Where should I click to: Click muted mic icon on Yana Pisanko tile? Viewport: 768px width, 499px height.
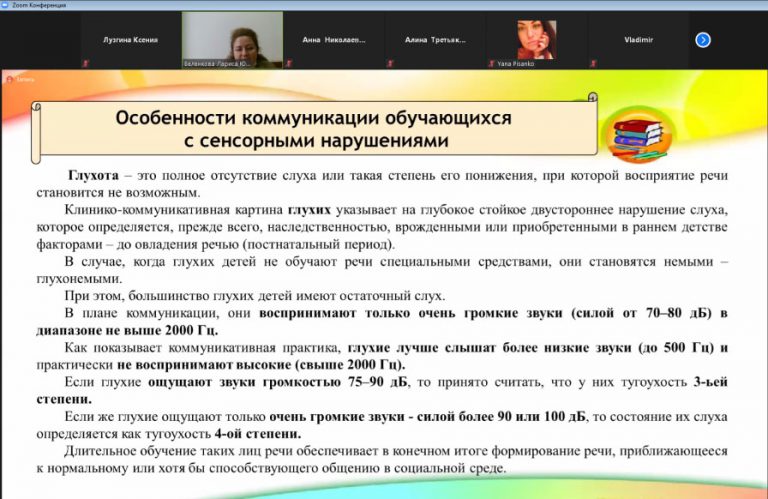(490, 63)
